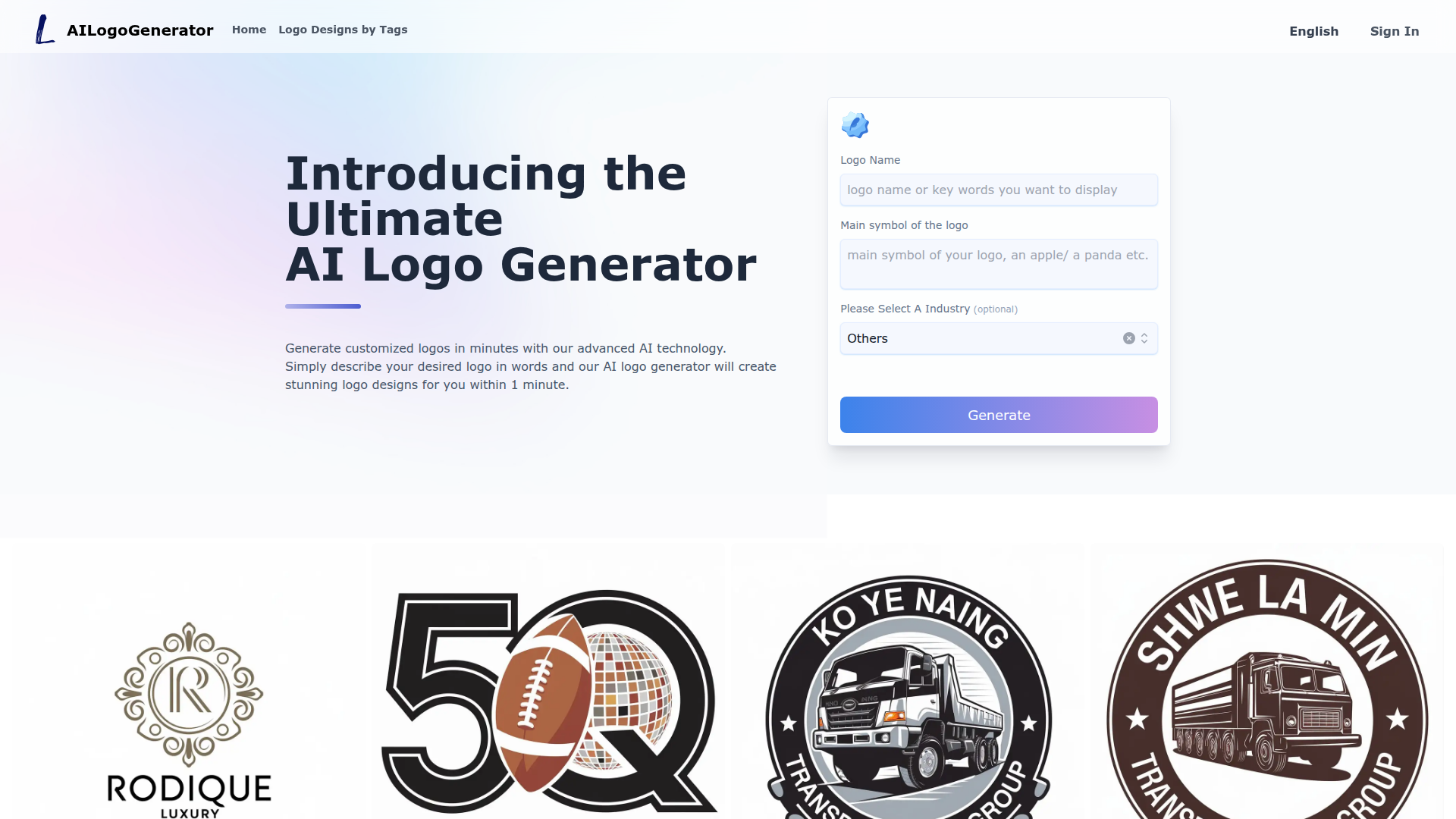Image resolution: width=1456 pixels, height=819 pixels.
Task: Open Logo Designs by Tags page
Action: [x=343, y=30]
